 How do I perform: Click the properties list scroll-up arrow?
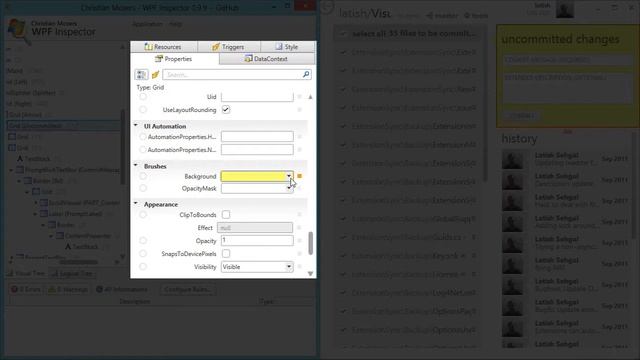311,97
